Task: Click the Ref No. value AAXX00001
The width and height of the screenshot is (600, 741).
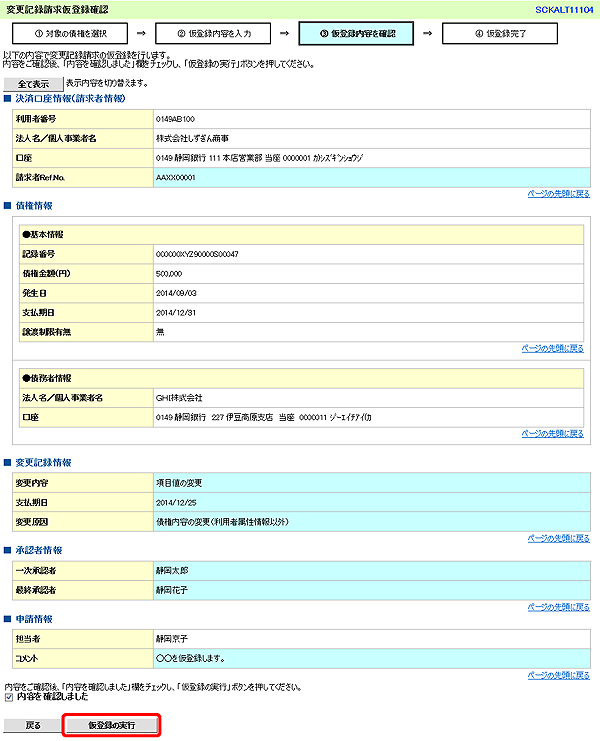Action: pos(175,178)
